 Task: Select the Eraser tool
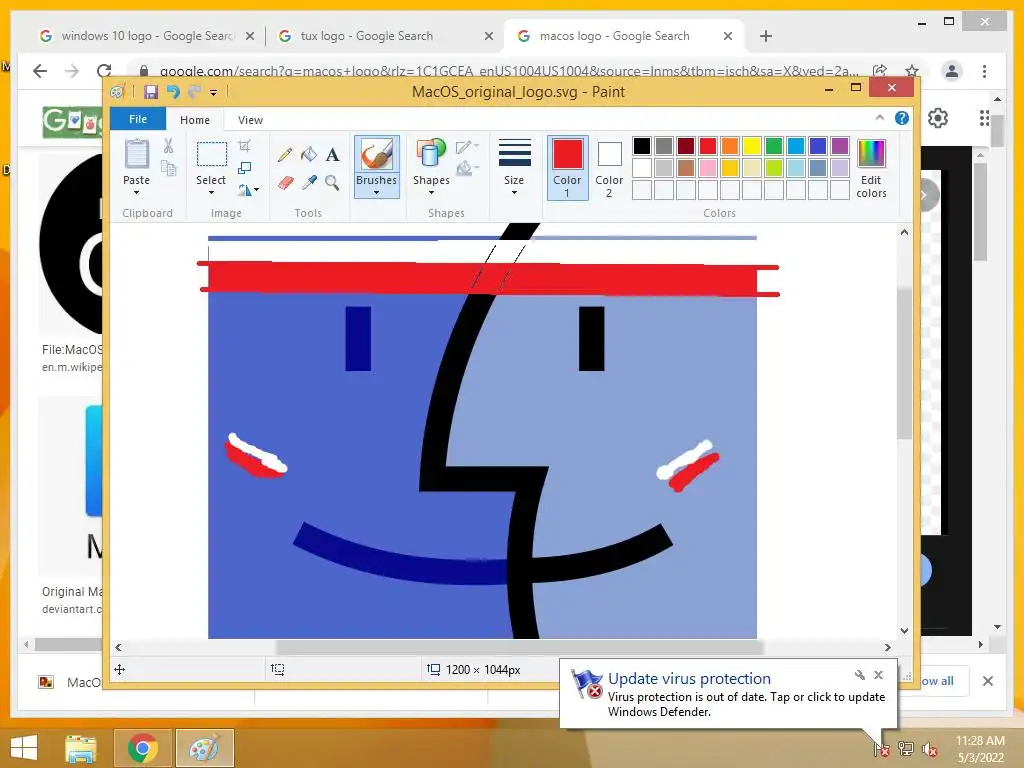pos(285,182)
